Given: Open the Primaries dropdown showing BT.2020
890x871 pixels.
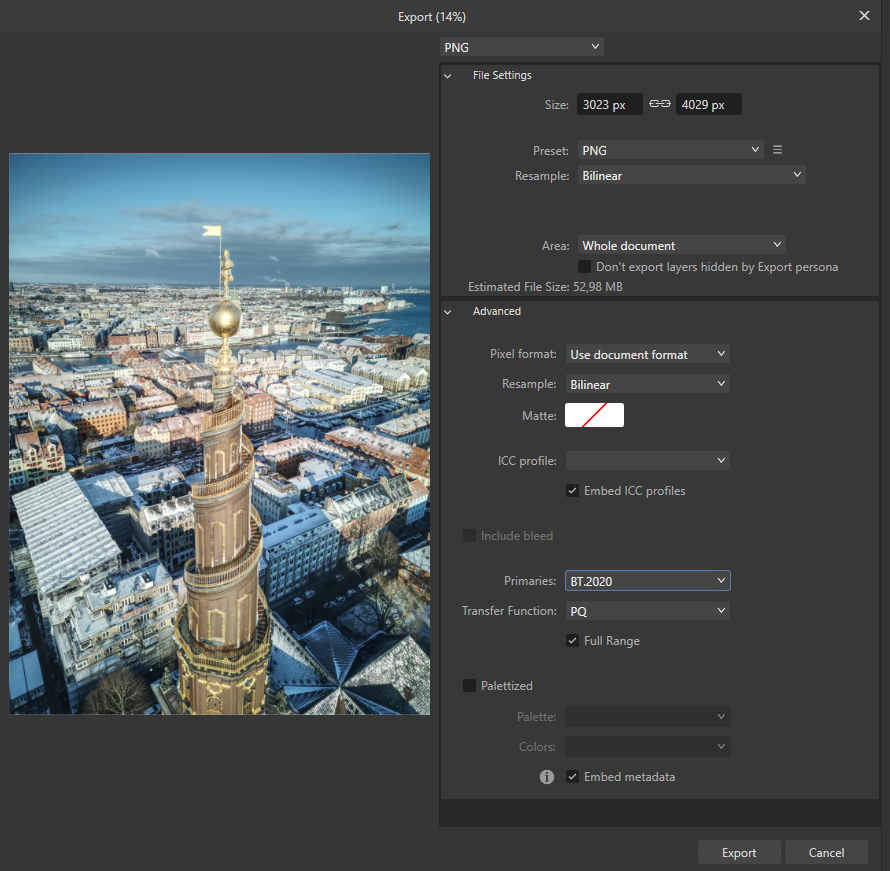Looking at the screenshot, I should click(647, 580).
